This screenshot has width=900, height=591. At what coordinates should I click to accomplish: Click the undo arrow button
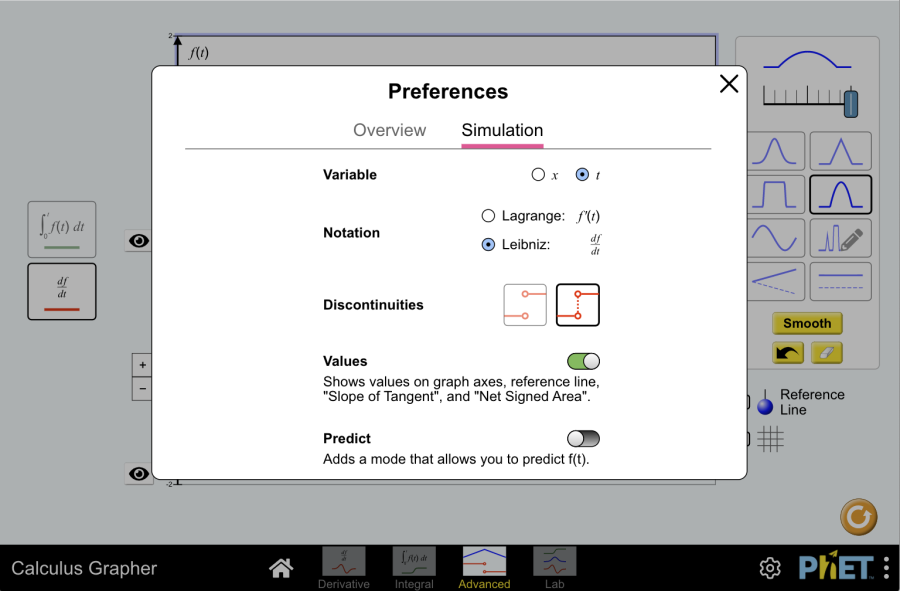[x=788, y=353]
